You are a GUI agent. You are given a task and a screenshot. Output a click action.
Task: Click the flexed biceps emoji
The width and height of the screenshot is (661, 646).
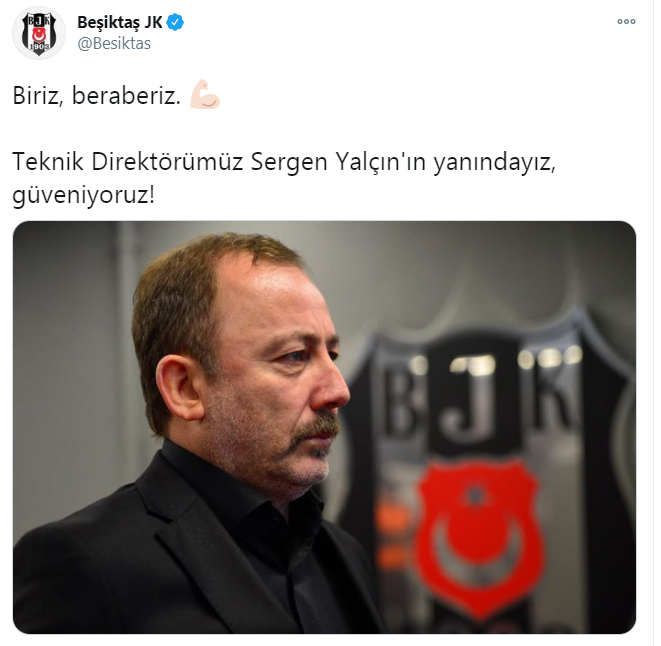(x=205, y=94)
